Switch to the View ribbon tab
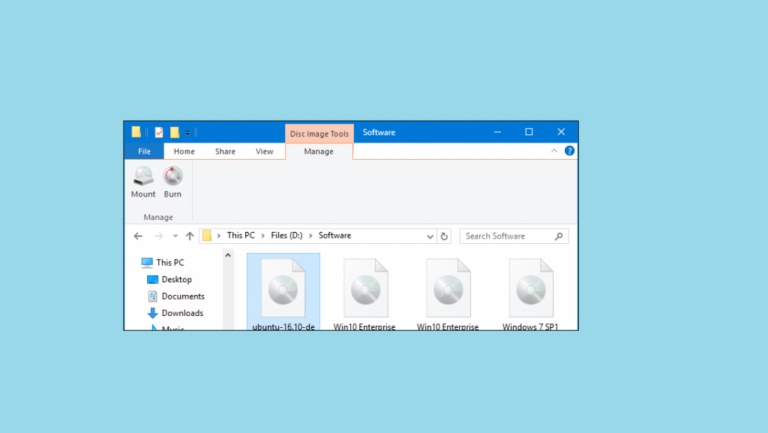This screenshot has height=433, width=768. (x=264, y=151)
